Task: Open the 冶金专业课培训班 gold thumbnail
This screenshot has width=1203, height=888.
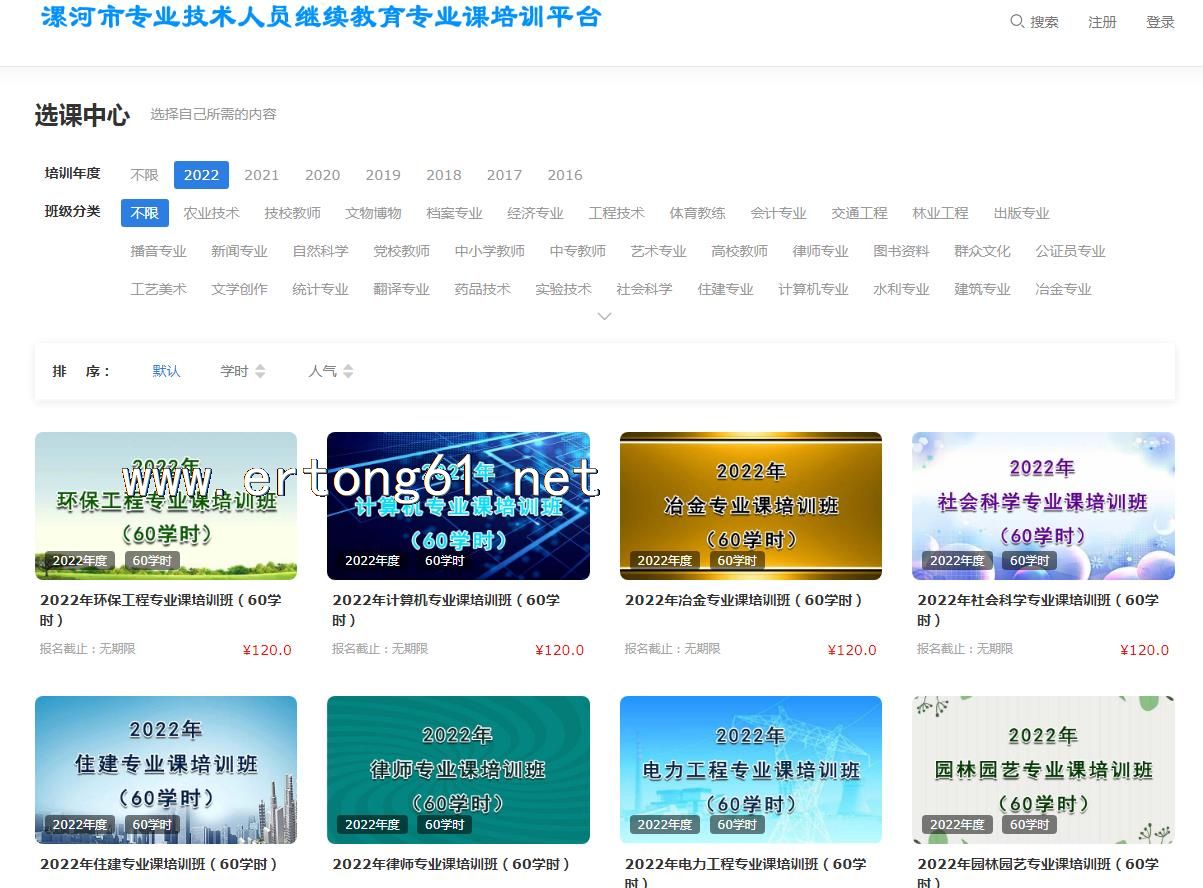Action: tap(750, 506)
